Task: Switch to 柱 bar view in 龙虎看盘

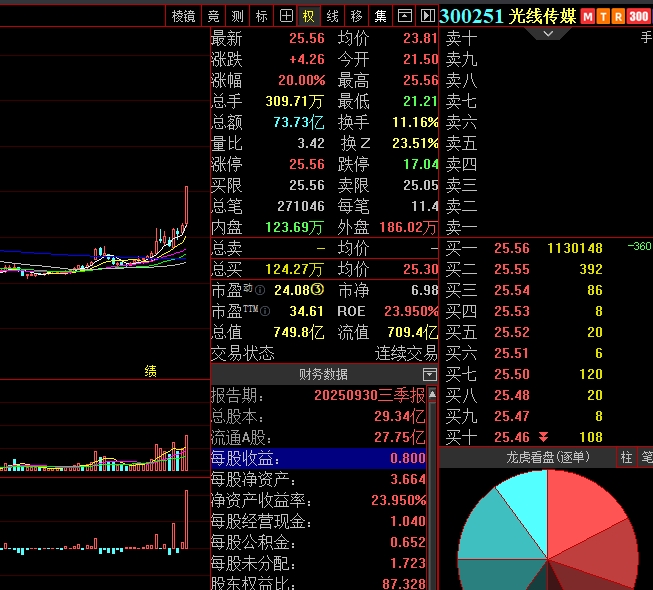Action: pyautogui.click(x=626, y=457)
